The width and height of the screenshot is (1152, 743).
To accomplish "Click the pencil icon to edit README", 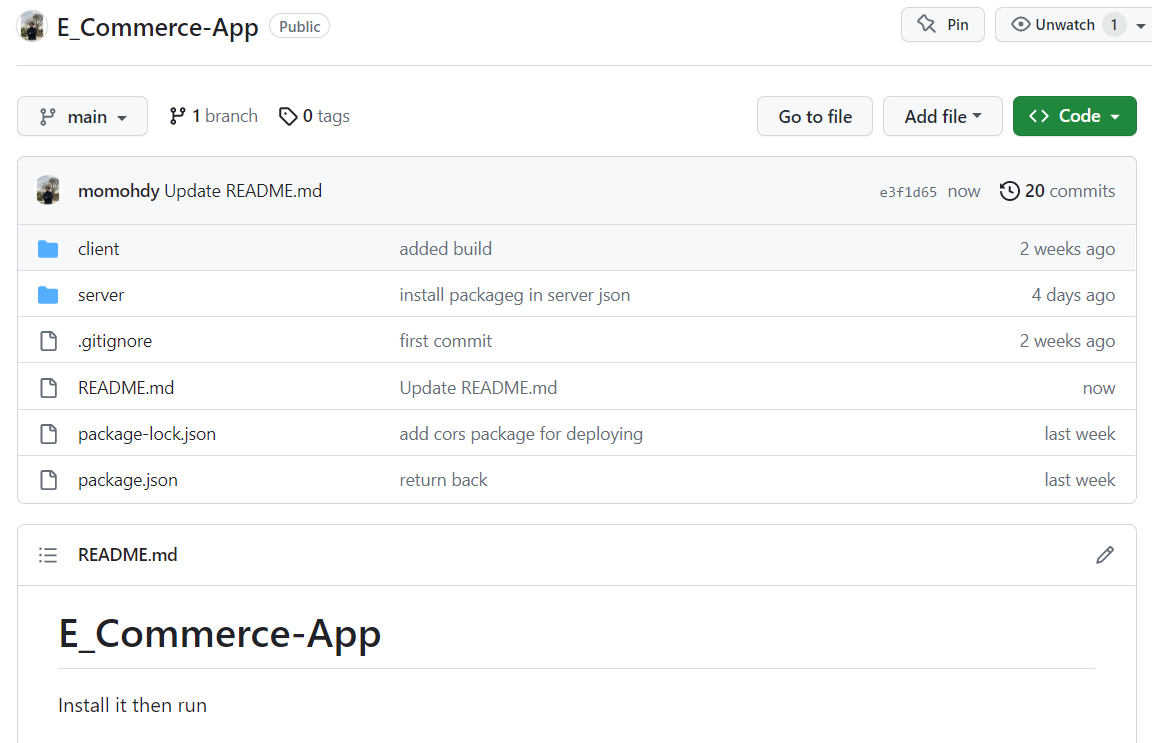I will pos(1104,555).
